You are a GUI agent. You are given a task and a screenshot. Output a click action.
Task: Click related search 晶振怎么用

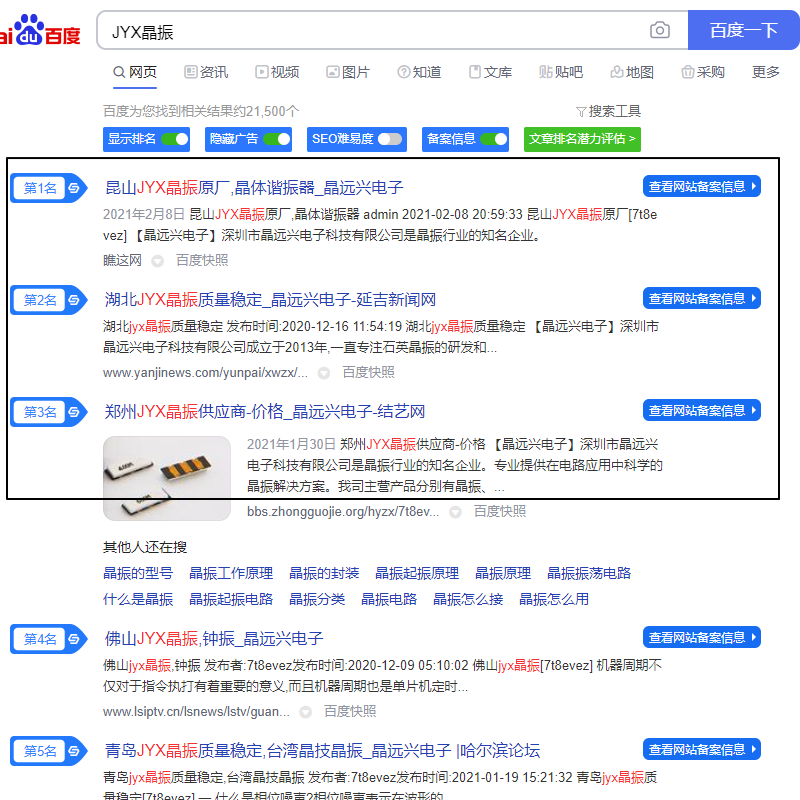pyautogui.click(x=554, y=599)
